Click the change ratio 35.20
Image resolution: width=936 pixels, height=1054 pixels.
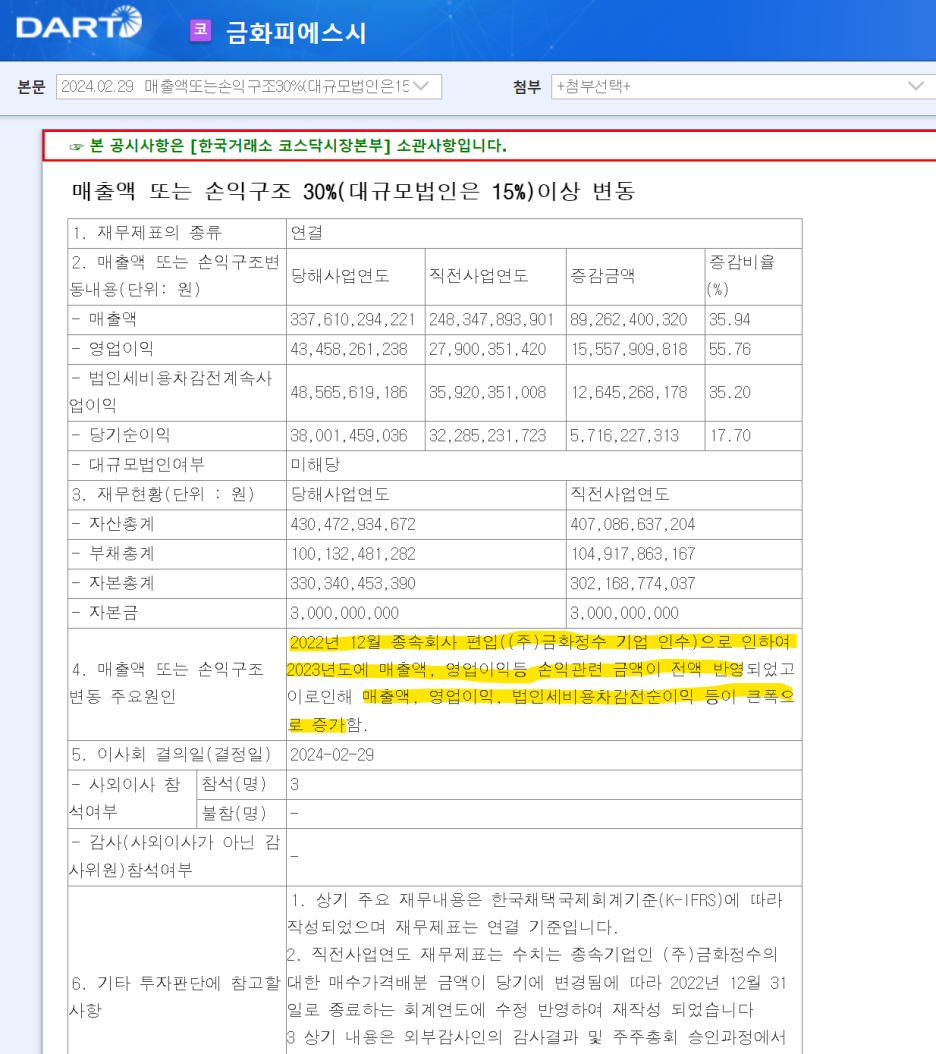coord(730,393)
